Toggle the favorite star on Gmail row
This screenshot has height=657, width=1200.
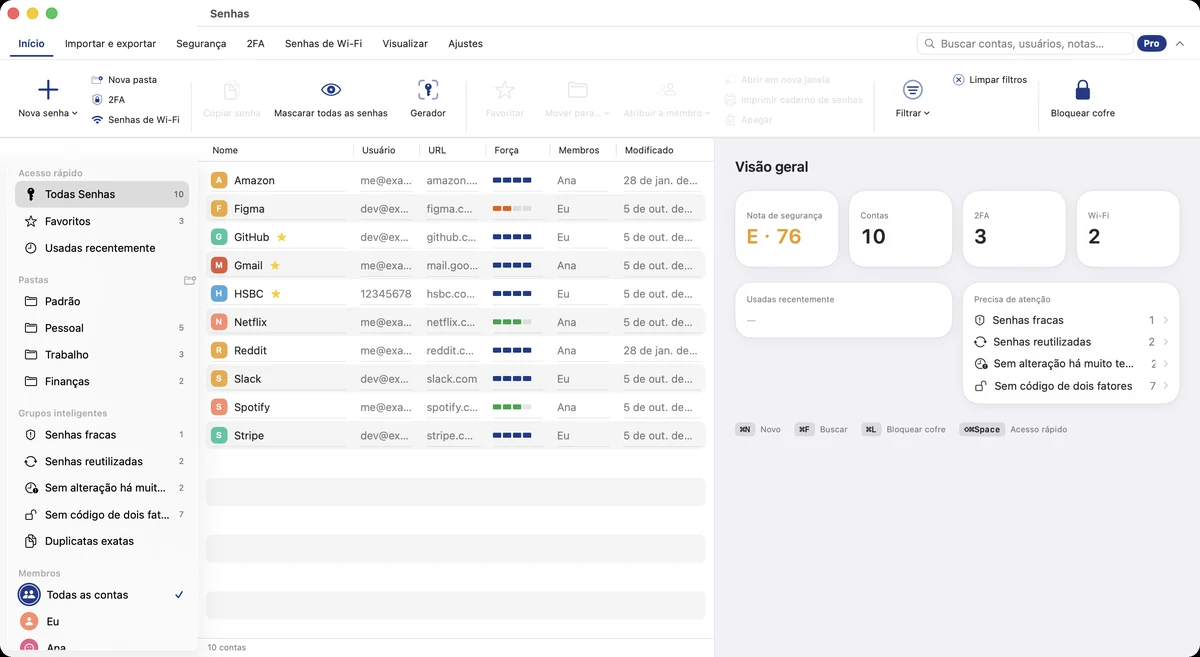[x=275, y=265]
